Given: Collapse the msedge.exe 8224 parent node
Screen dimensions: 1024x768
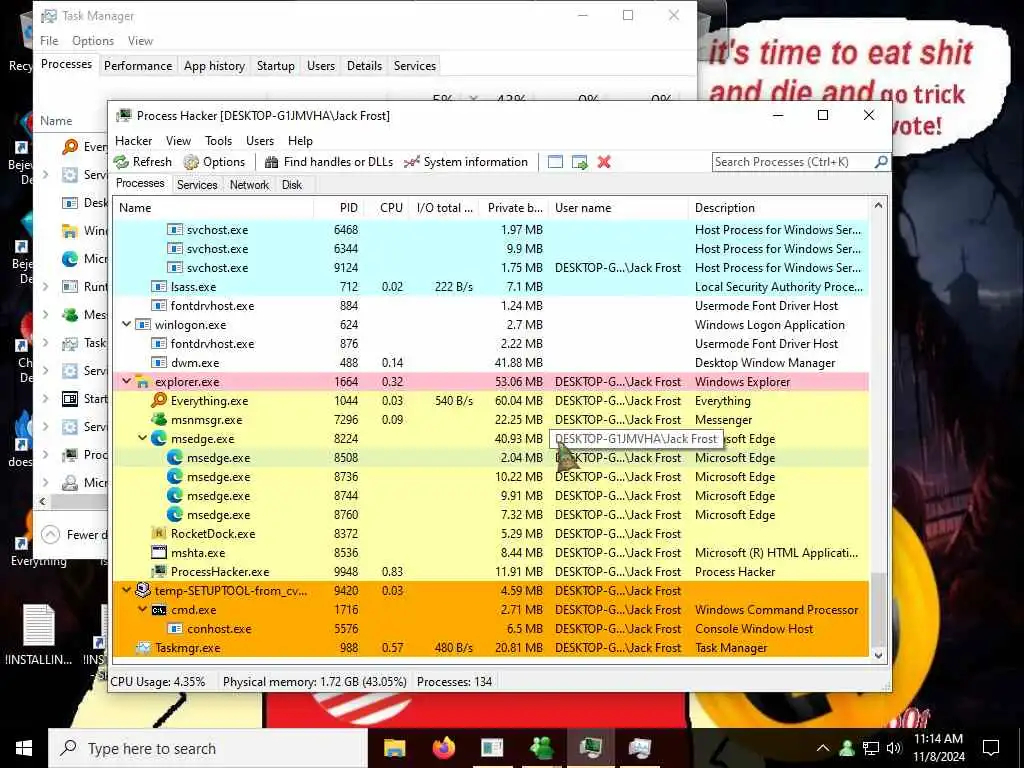Looking at the screenshot, I should [142, 438].
